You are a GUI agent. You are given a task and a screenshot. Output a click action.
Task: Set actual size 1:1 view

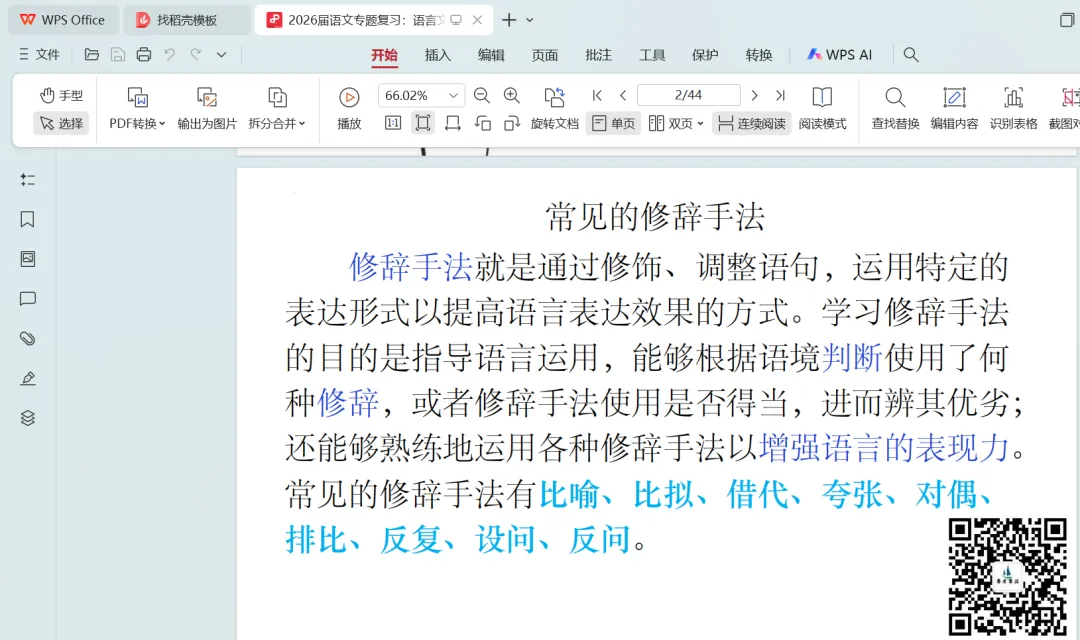(393, 123)
